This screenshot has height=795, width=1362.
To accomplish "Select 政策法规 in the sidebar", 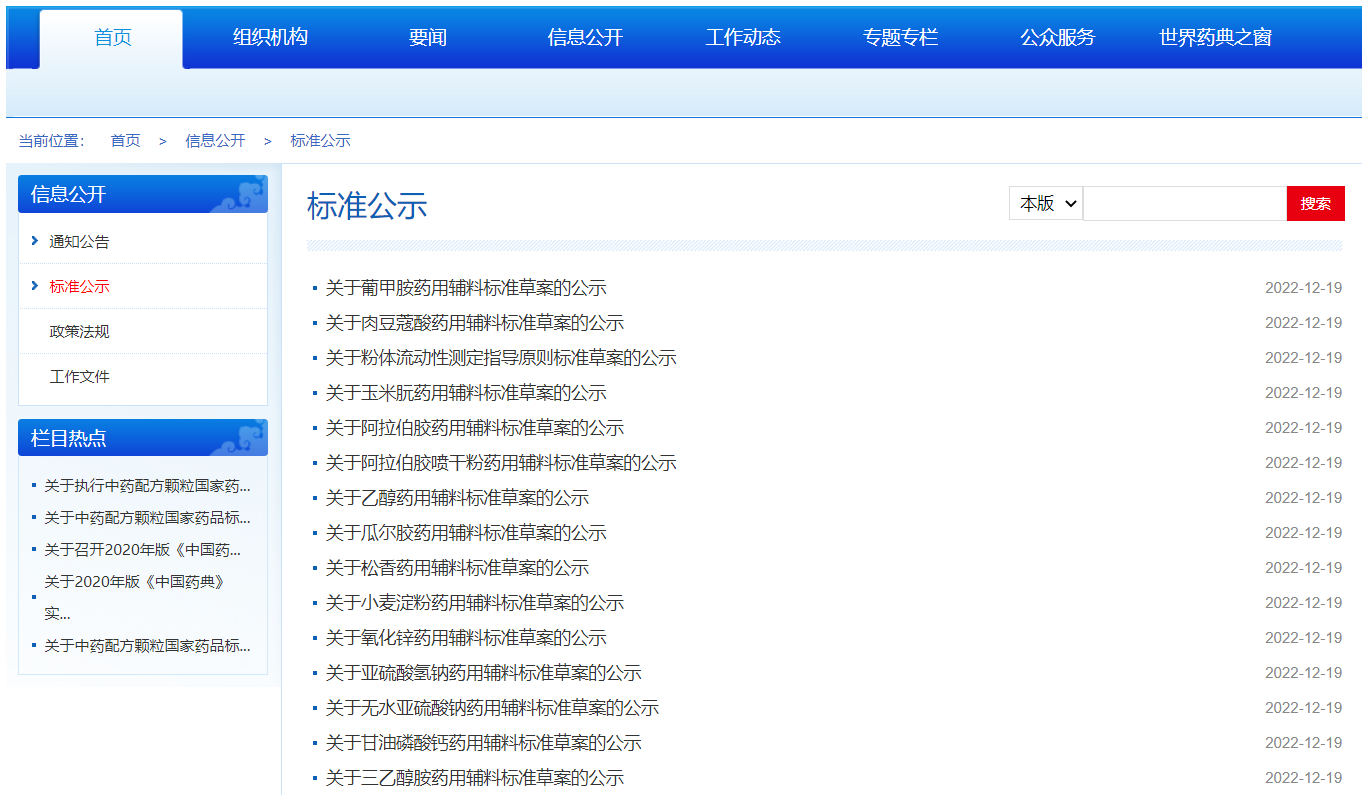I will (79, 331).
